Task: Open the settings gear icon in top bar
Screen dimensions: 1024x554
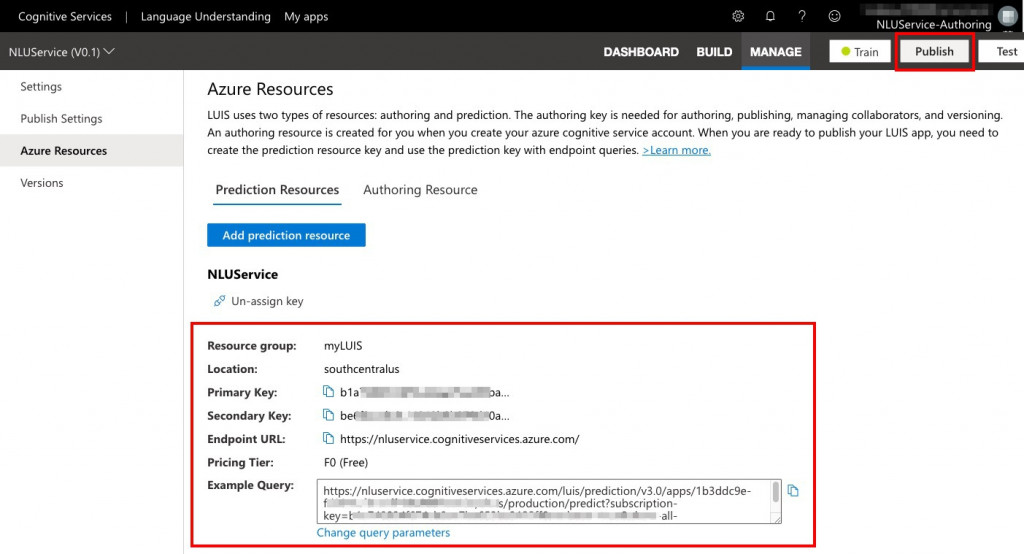Action: pyautogui.click(x=738, y=16)
